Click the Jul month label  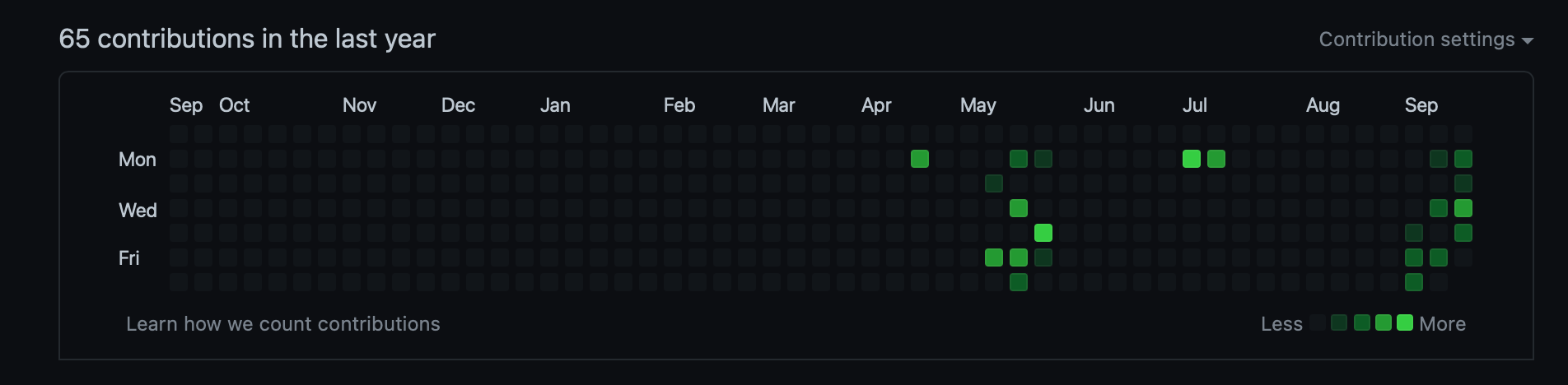pyautogui.click(x=1194, y=105)
